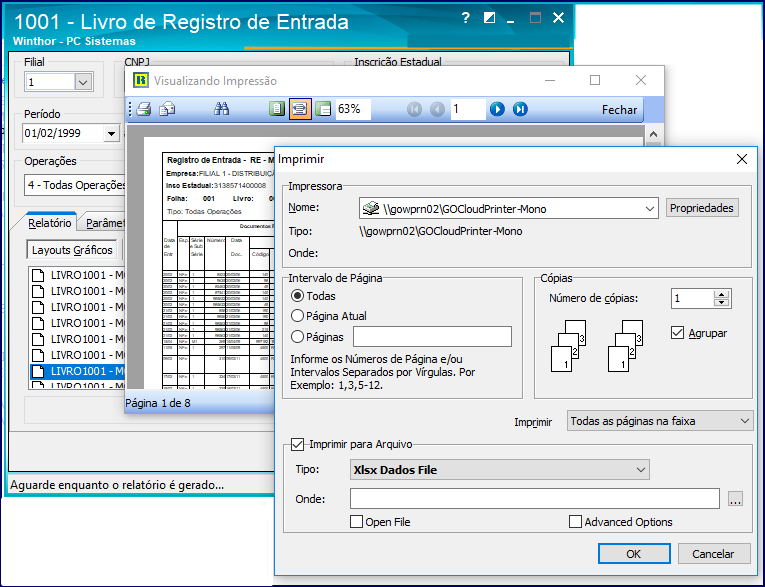Click the Propriedades button
The width and height of the screenshot is (765, 587).
pyautogui.click(x=702, y=208)
